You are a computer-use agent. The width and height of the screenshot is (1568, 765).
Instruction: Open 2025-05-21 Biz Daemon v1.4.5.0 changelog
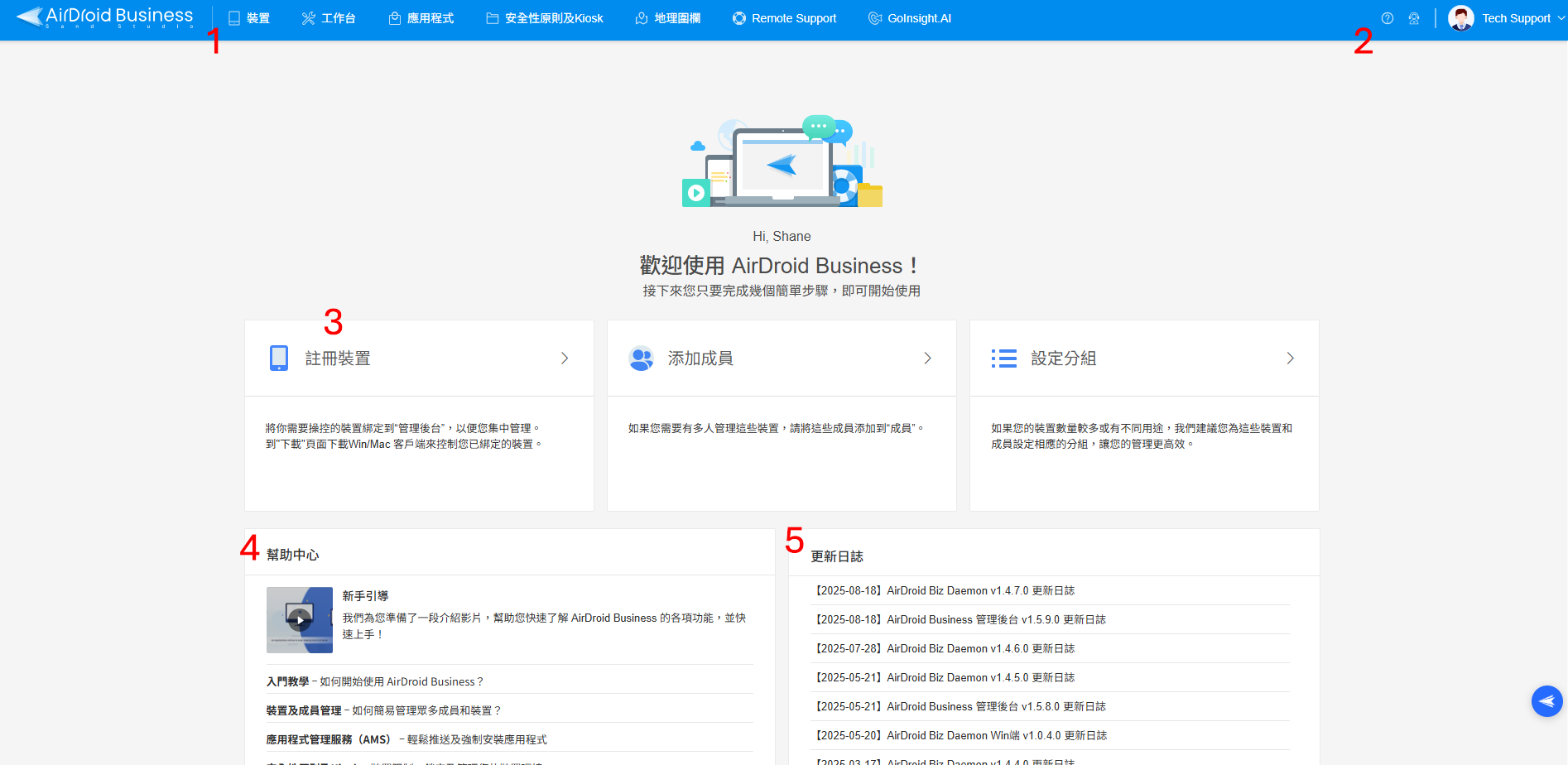tap(943, 677)
